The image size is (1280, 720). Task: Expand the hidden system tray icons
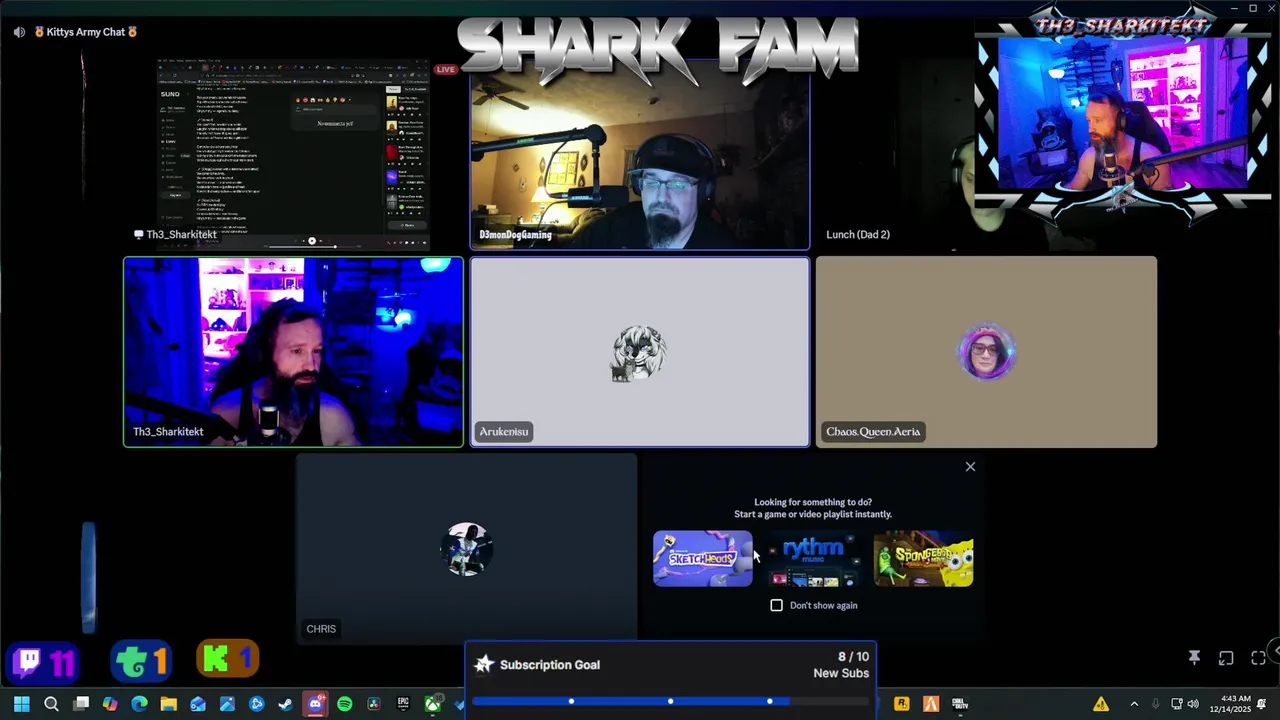[x=1134, y=704]
